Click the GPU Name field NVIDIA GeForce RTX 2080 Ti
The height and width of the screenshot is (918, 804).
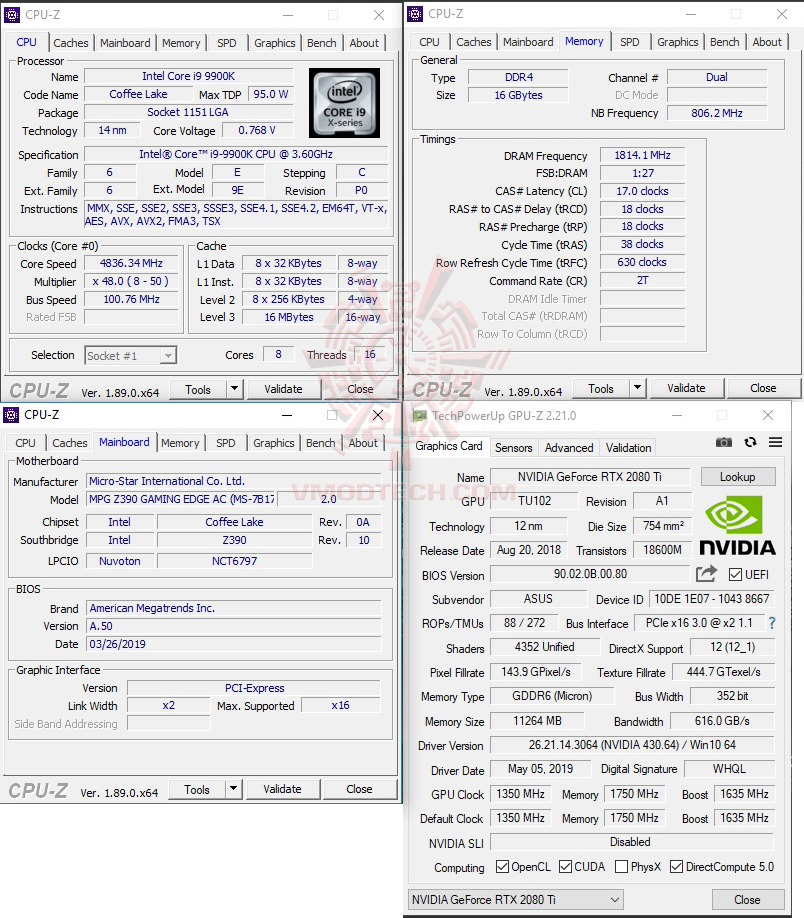pyautogui.click(x=590, y=477)
